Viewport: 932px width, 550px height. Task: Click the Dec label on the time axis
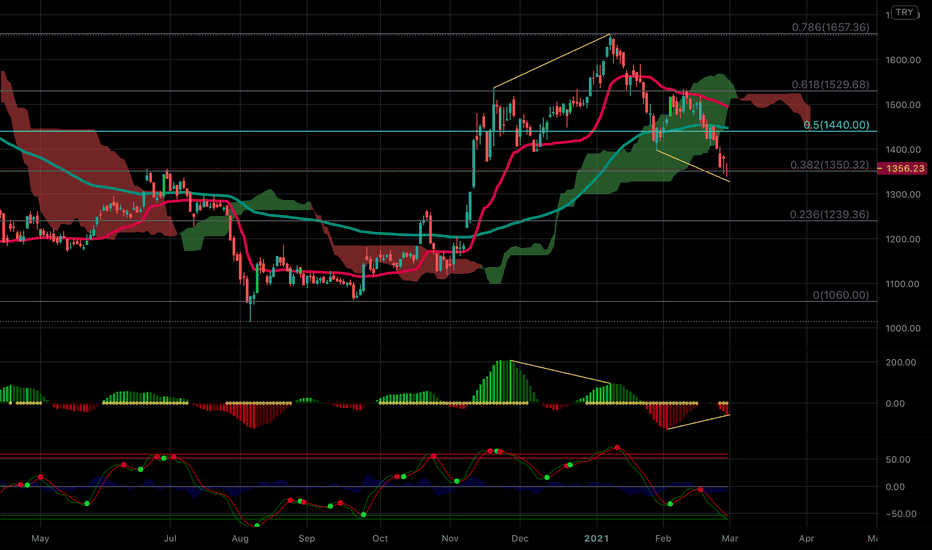tap(519, 539)
